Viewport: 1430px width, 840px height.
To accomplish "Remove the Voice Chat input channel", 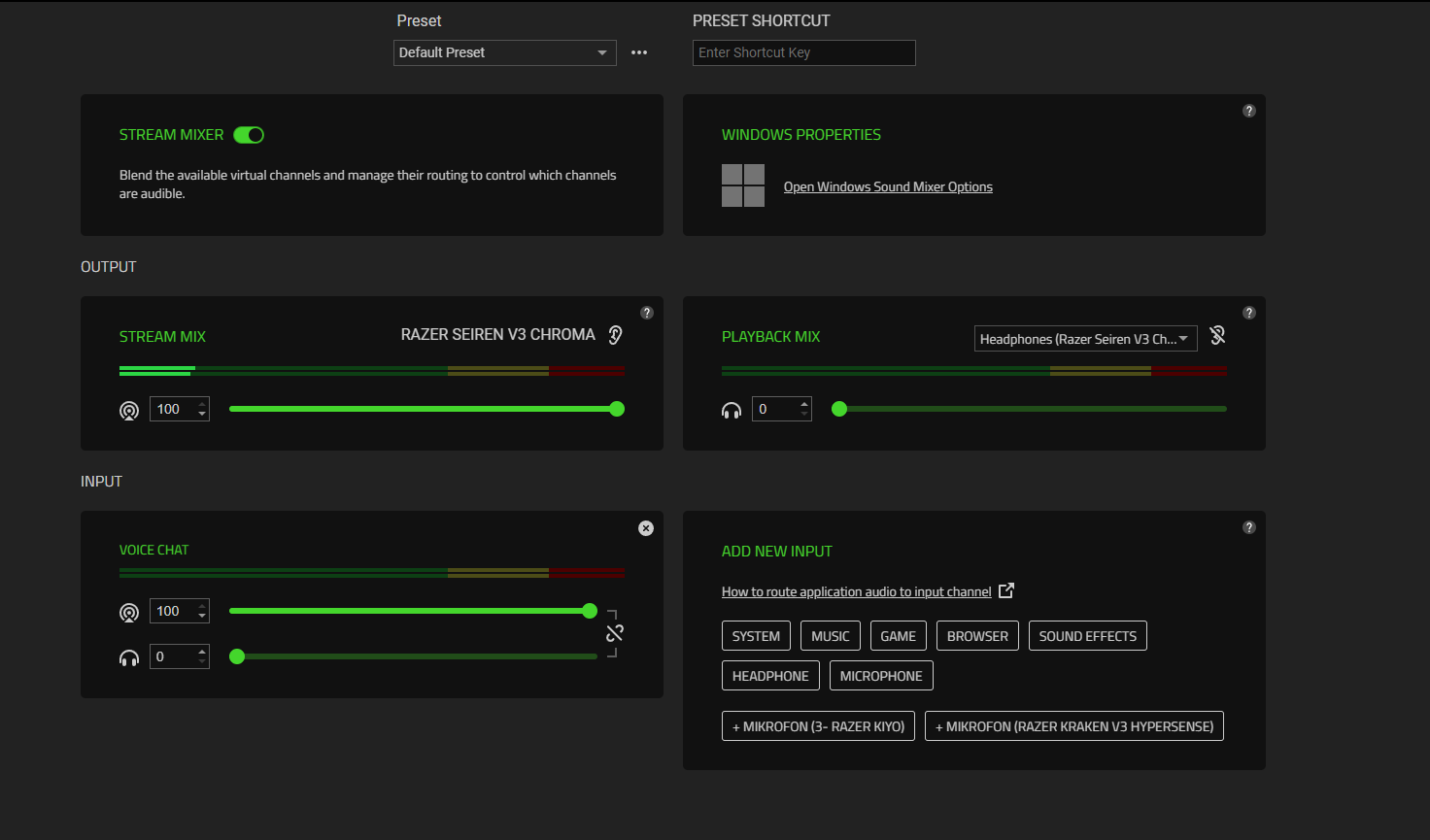I will (x=646, y=528).
